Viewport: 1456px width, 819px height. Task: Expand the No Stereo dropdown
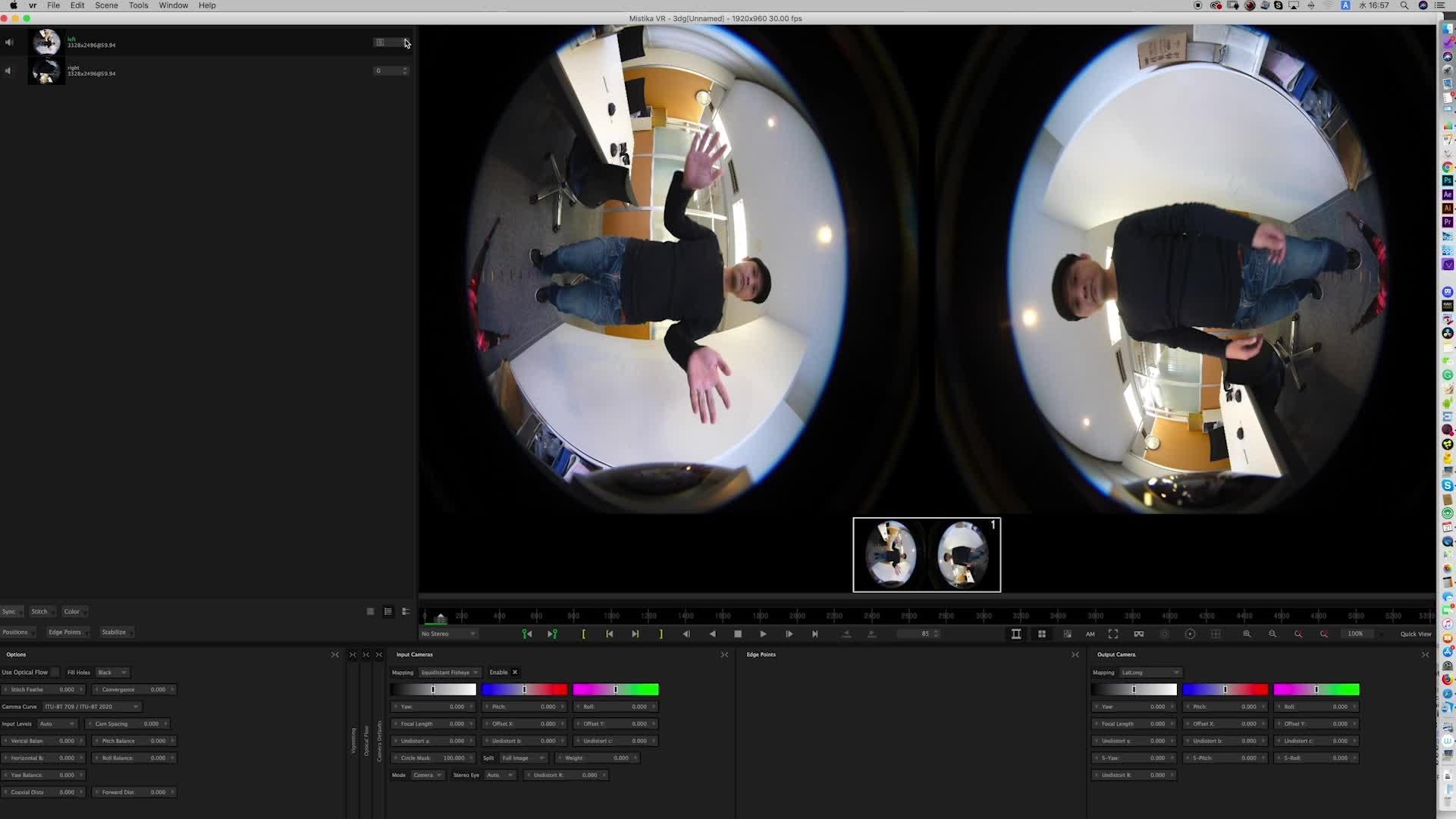[x=448, y=634]
